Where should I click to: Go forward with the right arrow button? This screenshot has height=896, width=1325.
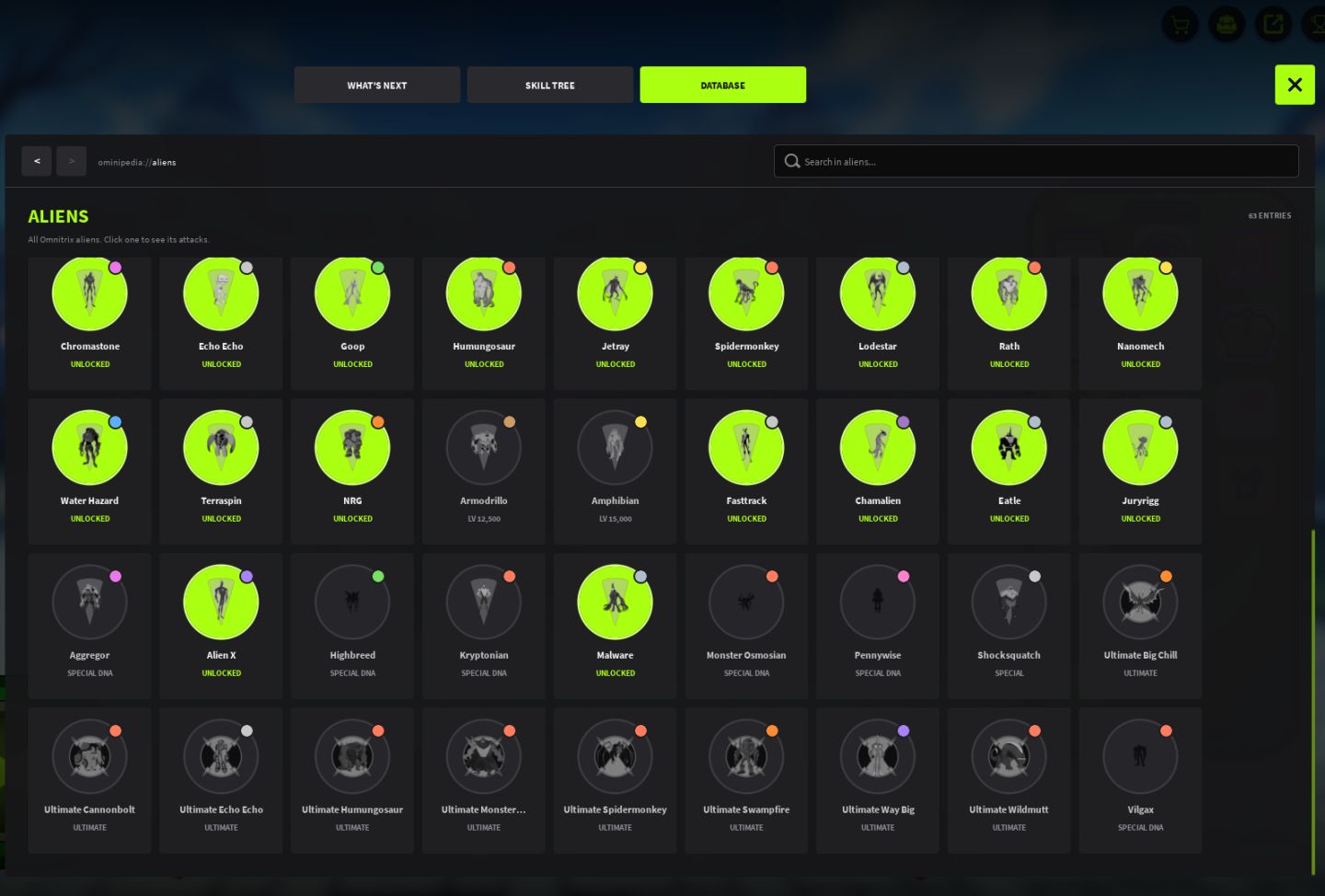click(x=72, y=161)
